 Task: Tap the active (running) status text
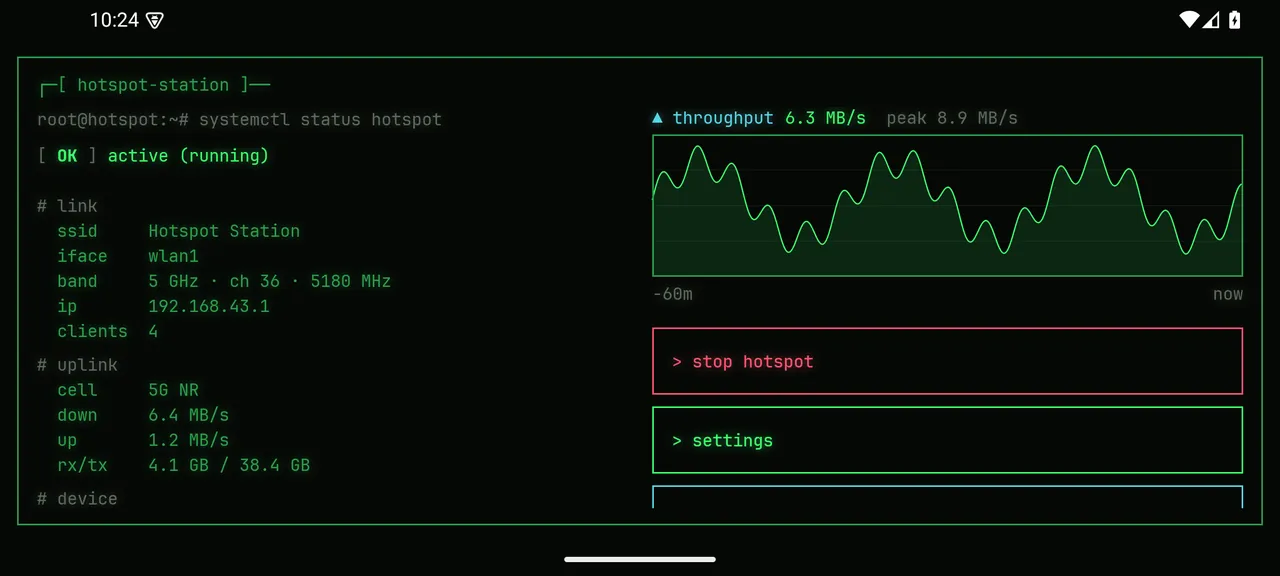pyautogui.click(x=188, y=156)
